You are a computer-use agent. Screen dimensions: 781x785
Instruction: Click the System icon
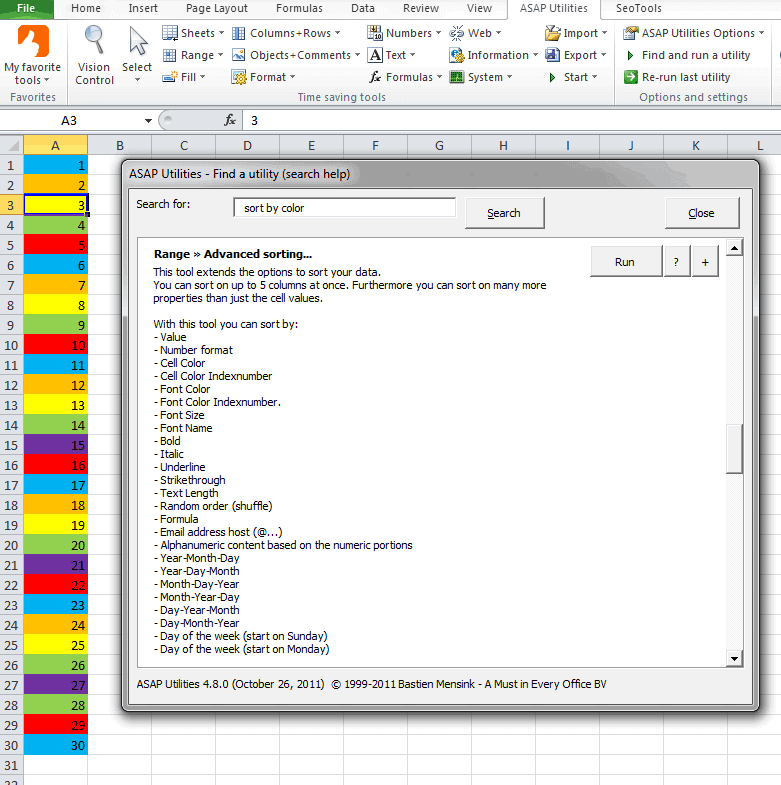(x=457, y=77)
